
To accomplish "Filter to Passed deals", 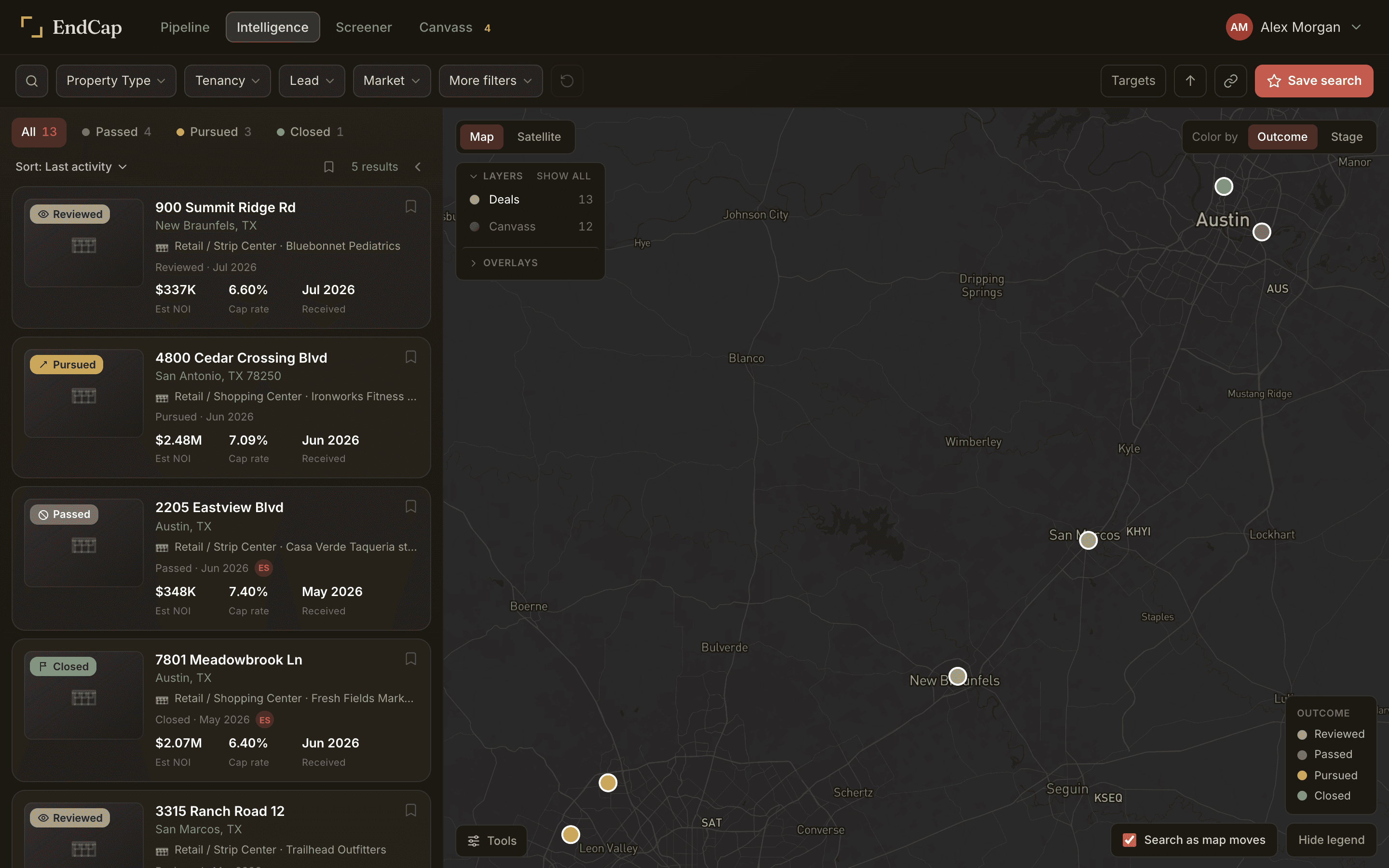I will coord(117,132).
